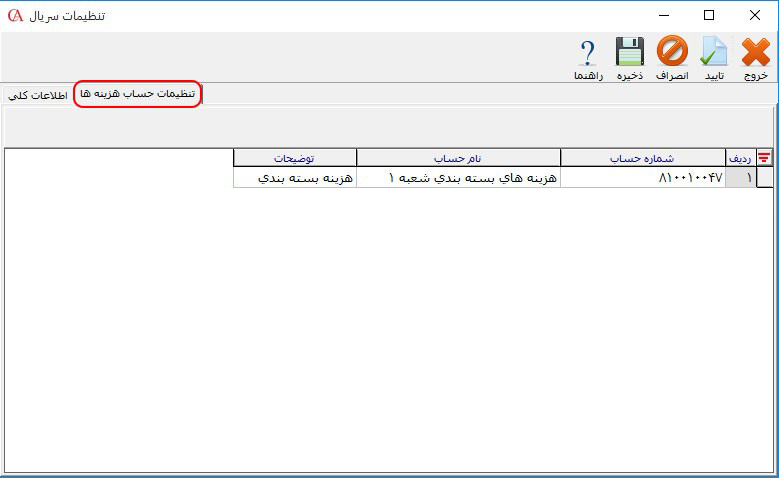The image size is (779, 478).
Task: Click the خروج (Exit) toolbar icon
Action: click(x=755, y=57)
